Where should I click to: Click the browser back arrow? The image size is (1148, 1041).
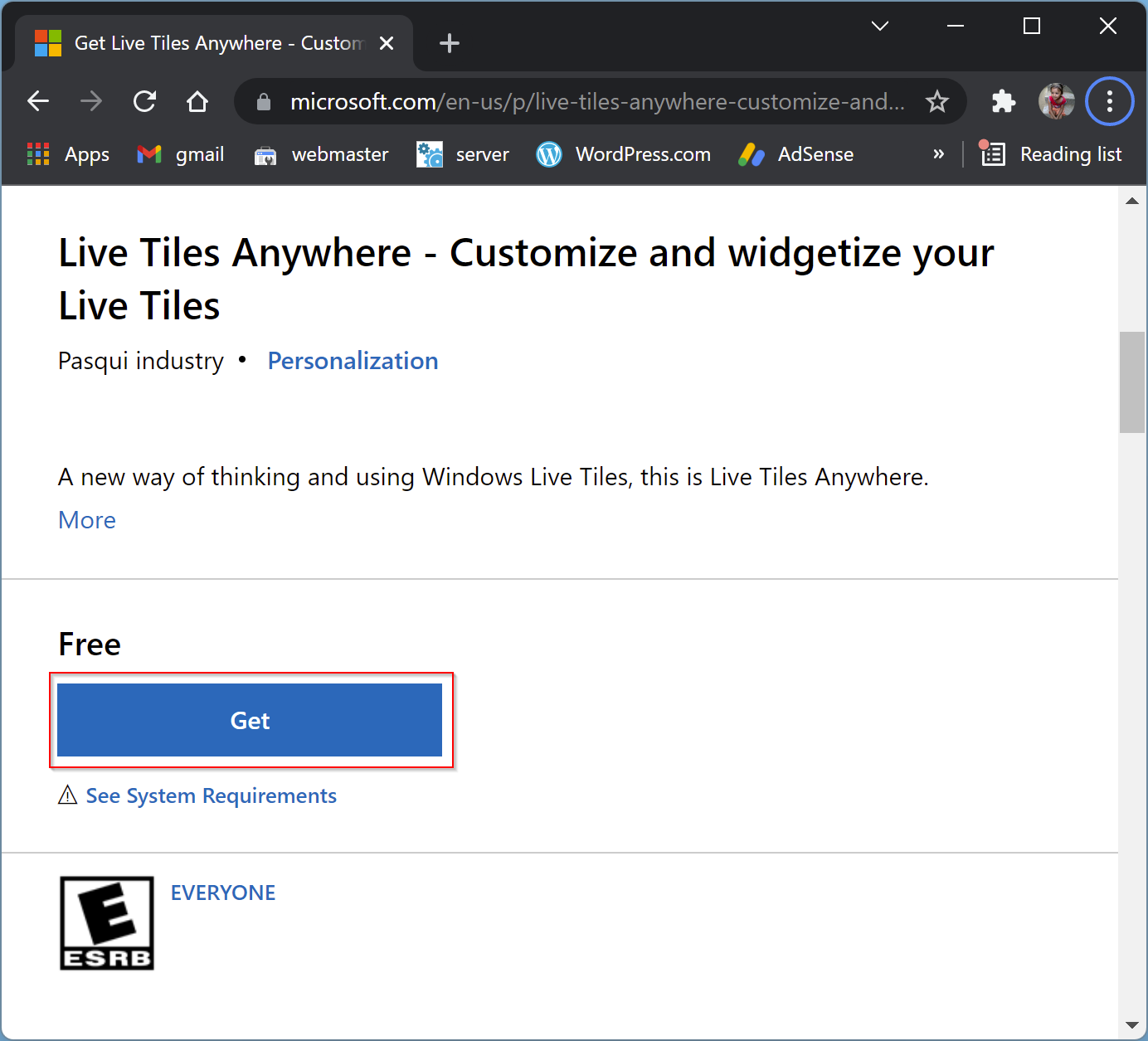click(x=38, y=101)
